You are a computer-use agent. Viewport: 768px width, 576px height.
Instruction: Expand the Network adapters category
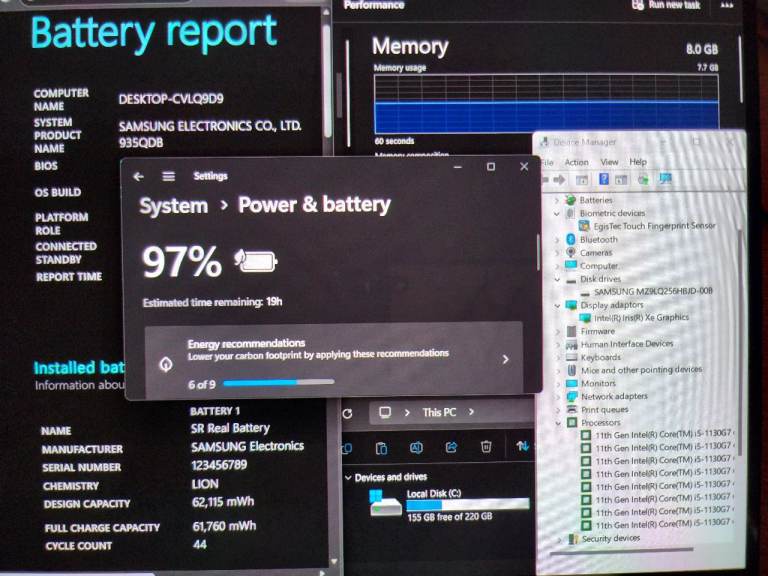558,396
